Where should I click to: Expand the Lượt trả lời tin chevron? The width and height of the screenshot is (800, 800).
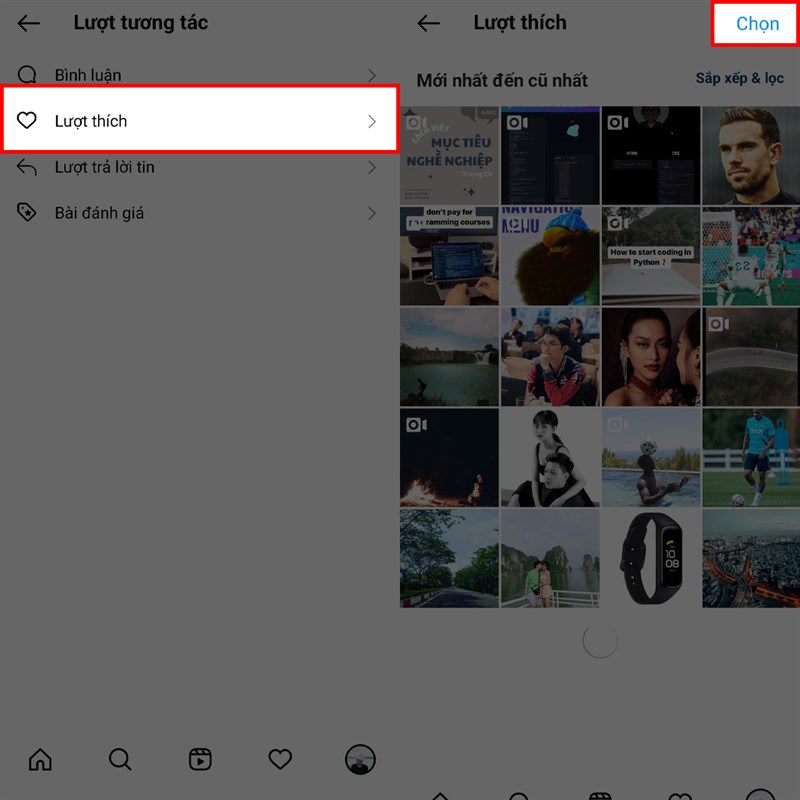(x=373, y=167)
